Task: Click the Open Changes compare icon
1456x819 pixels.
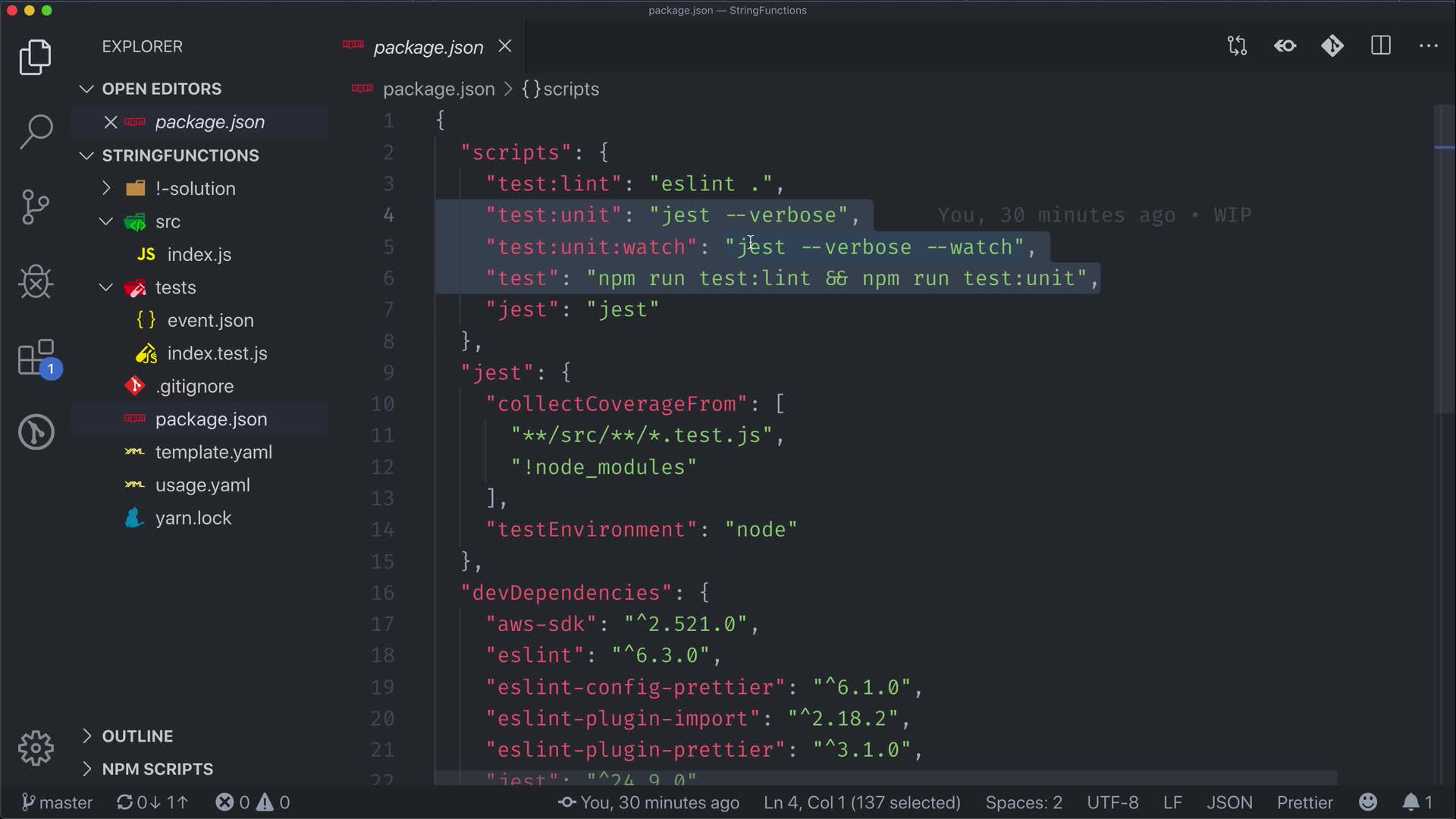Action: tap(1237, 46)
